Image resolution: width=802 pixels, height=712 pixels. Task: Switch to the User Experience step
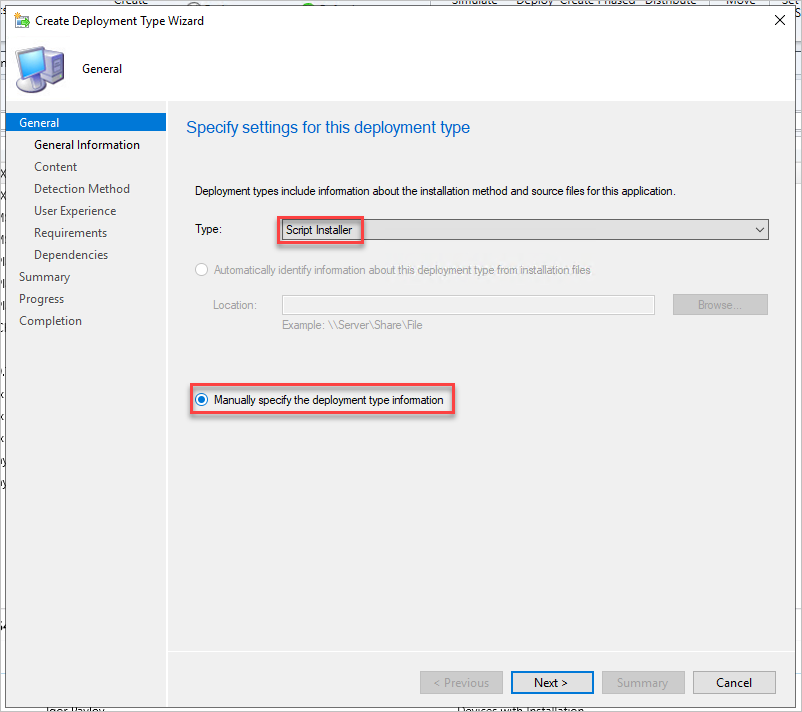coord(75,210)
